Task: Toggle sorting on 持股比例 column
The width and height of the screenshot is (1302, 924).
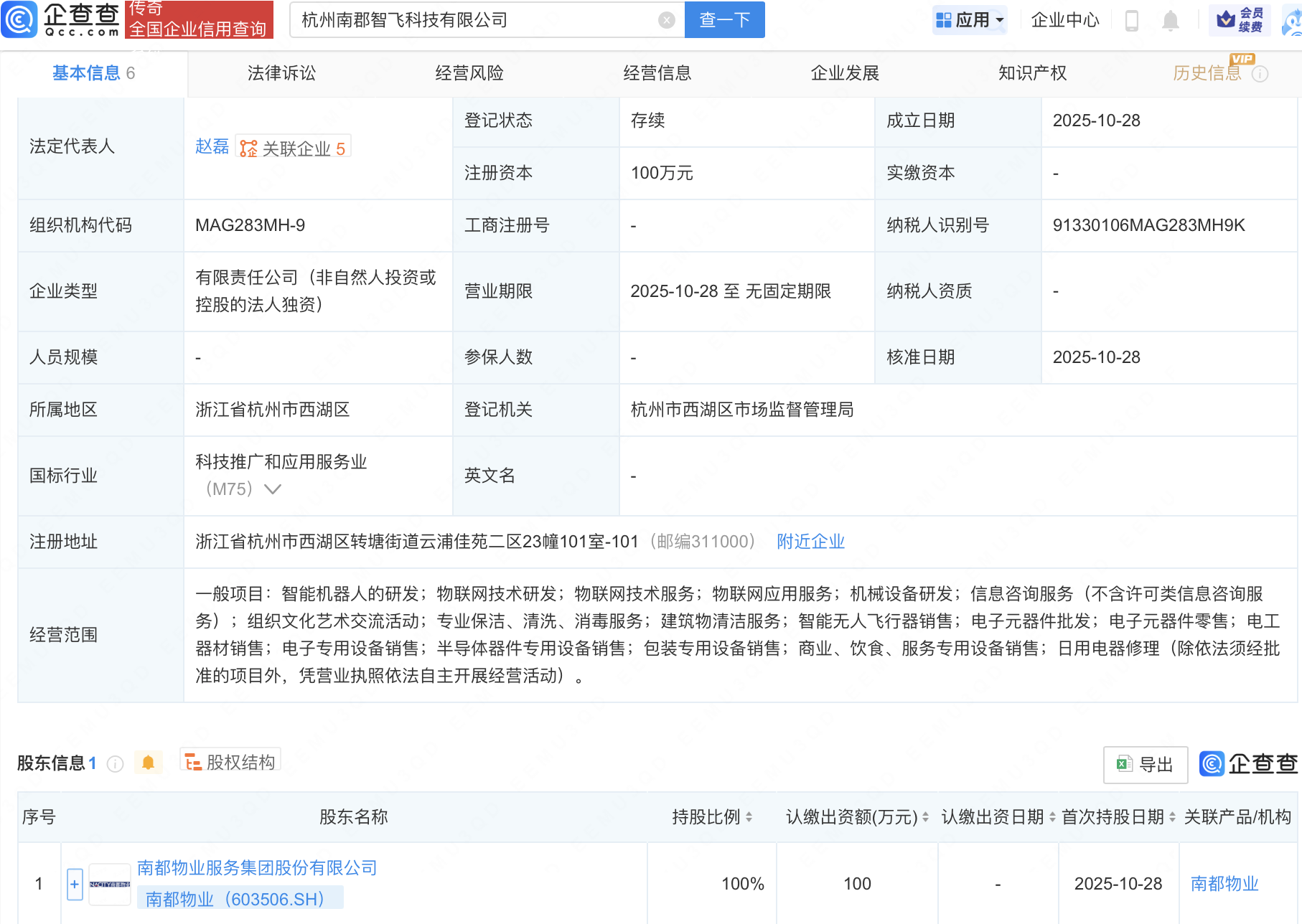Action: [x=749, y=817]
